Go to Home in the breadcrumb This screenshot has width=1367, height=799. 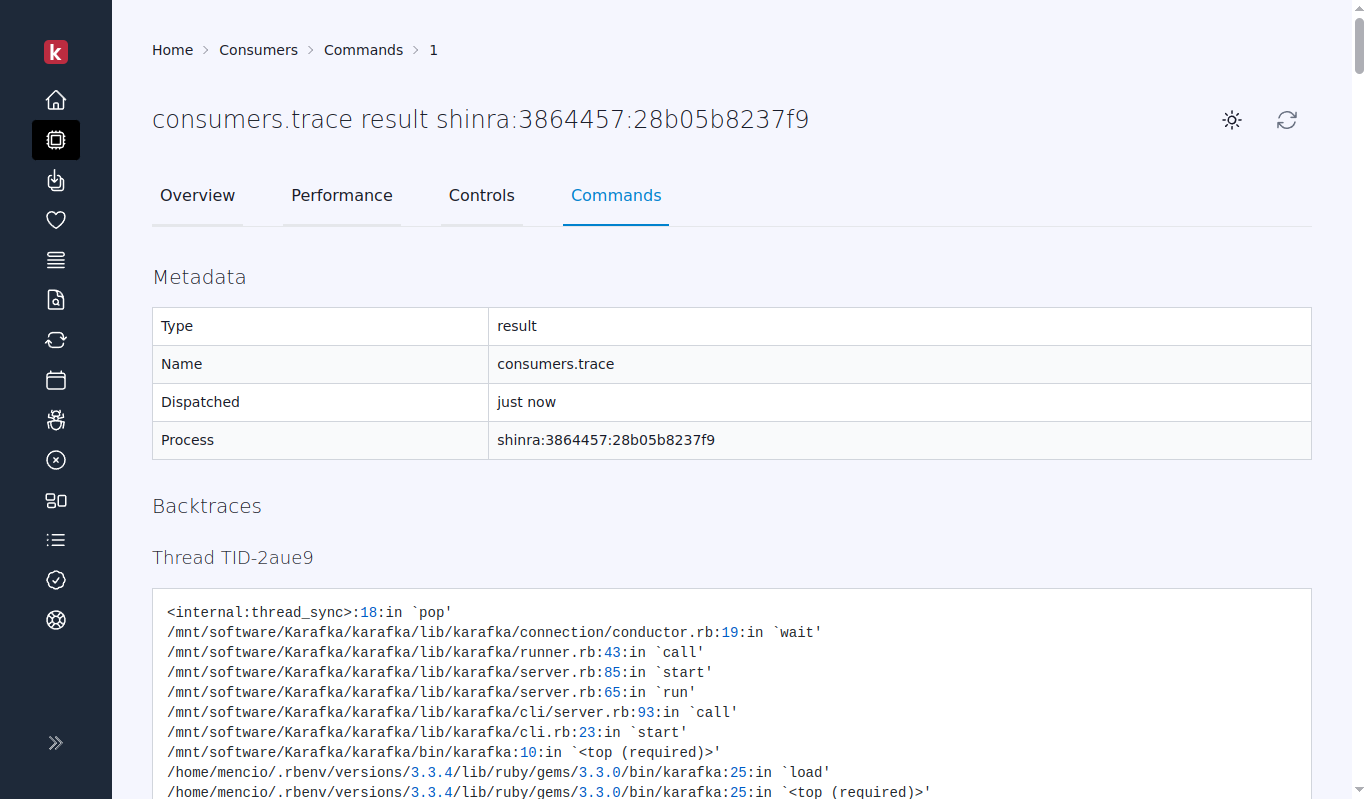click(x=172, y=50)
